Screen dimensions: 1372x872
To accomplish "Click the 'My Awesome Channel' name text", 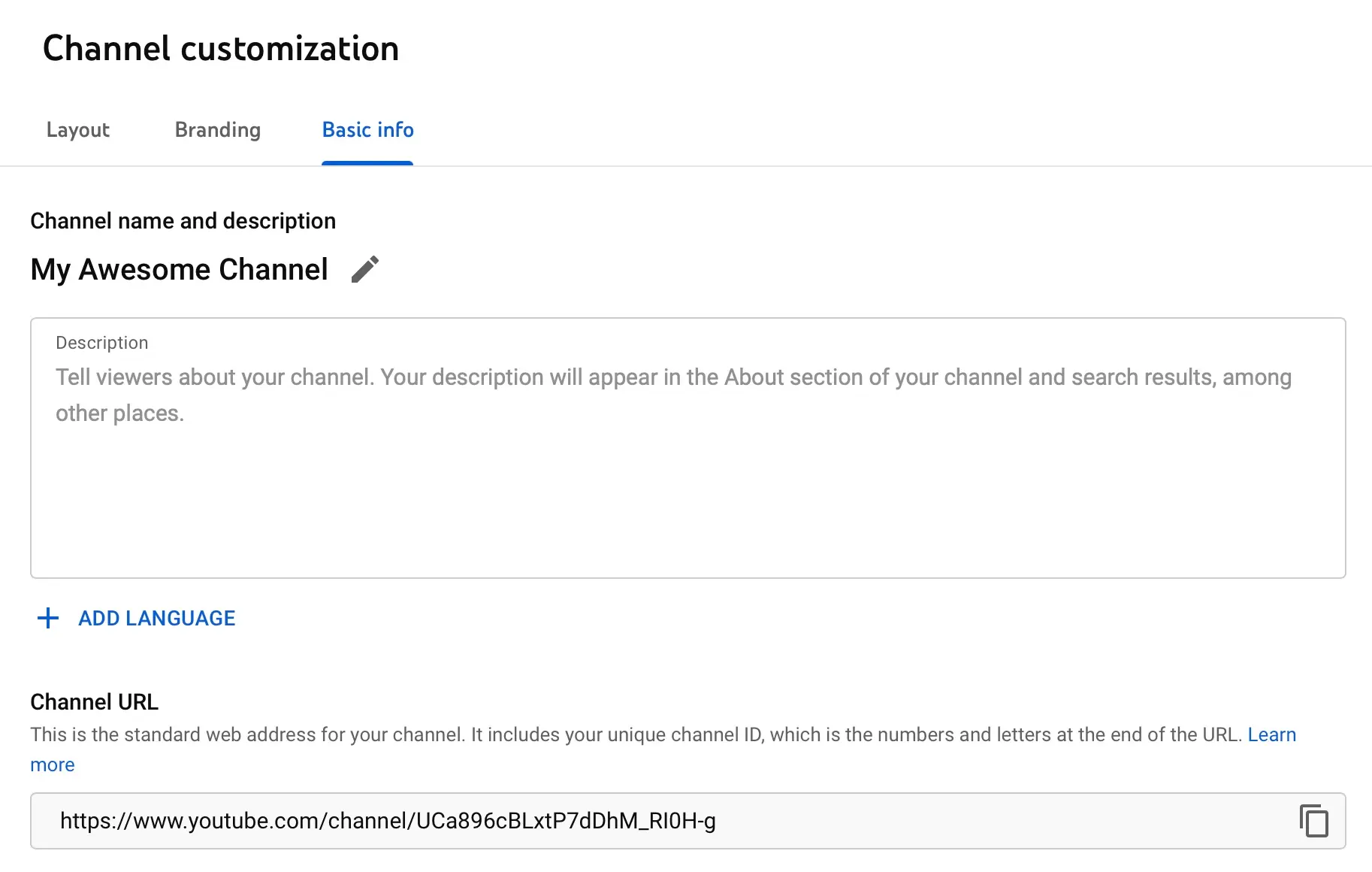I will point(180,269).
